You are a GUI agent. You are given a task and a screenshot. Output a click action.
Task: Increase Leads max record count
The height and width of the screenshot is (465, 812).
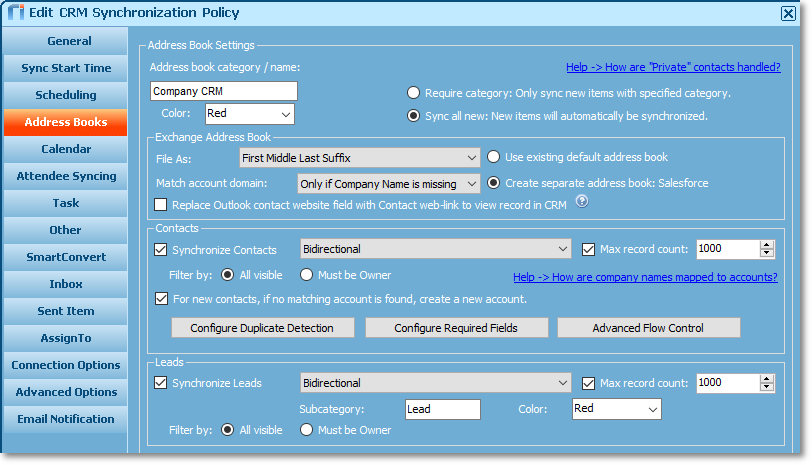click(766, 379)
